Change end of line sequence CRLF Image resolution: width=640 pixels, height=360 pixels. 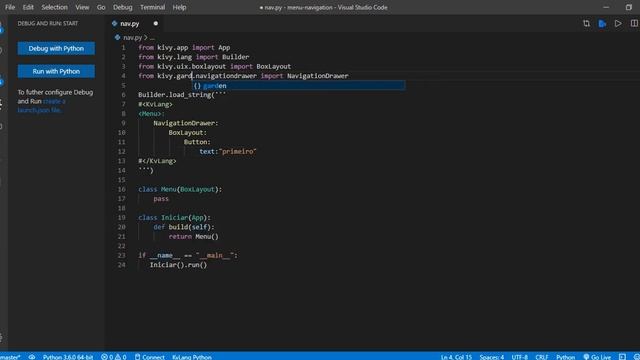(542, 357)
